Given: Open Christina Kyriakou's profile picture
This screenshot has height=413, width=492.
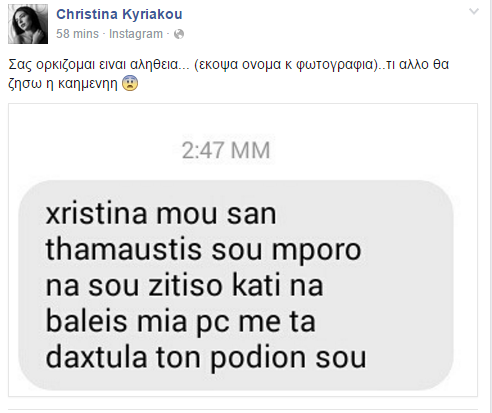Looking at the screenshot, I should pos(28,24).
